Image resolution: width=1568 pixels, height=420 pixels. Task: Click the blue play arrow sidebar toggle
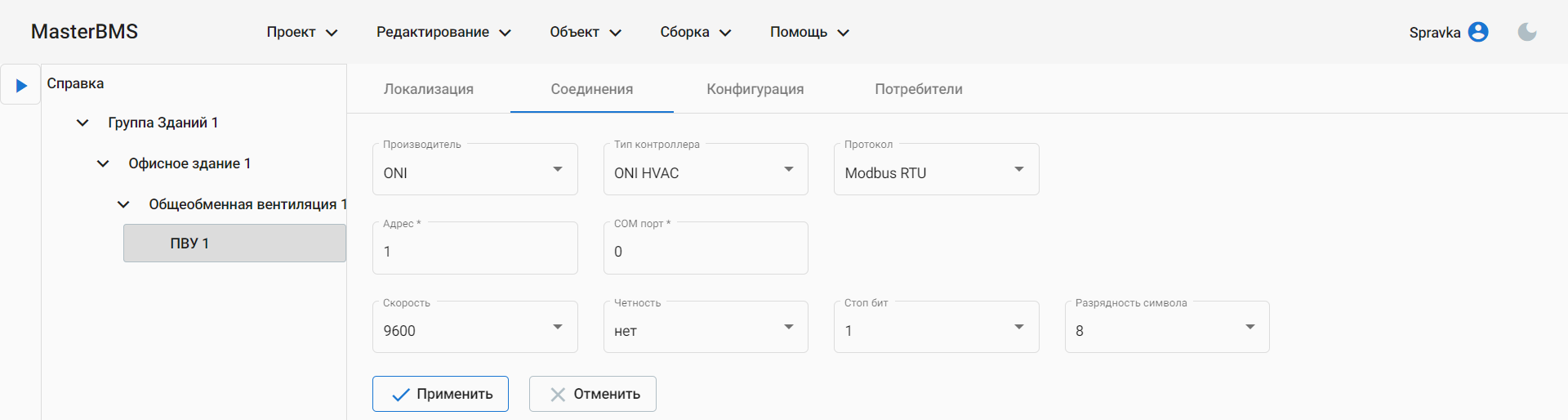(x=21, y=85)
